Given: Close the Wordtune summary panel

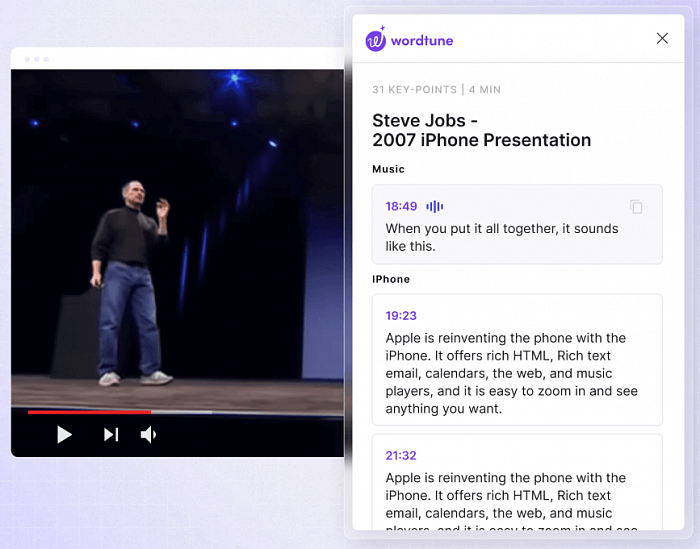Looking at the screenshot, I should (x=662, y=39).
